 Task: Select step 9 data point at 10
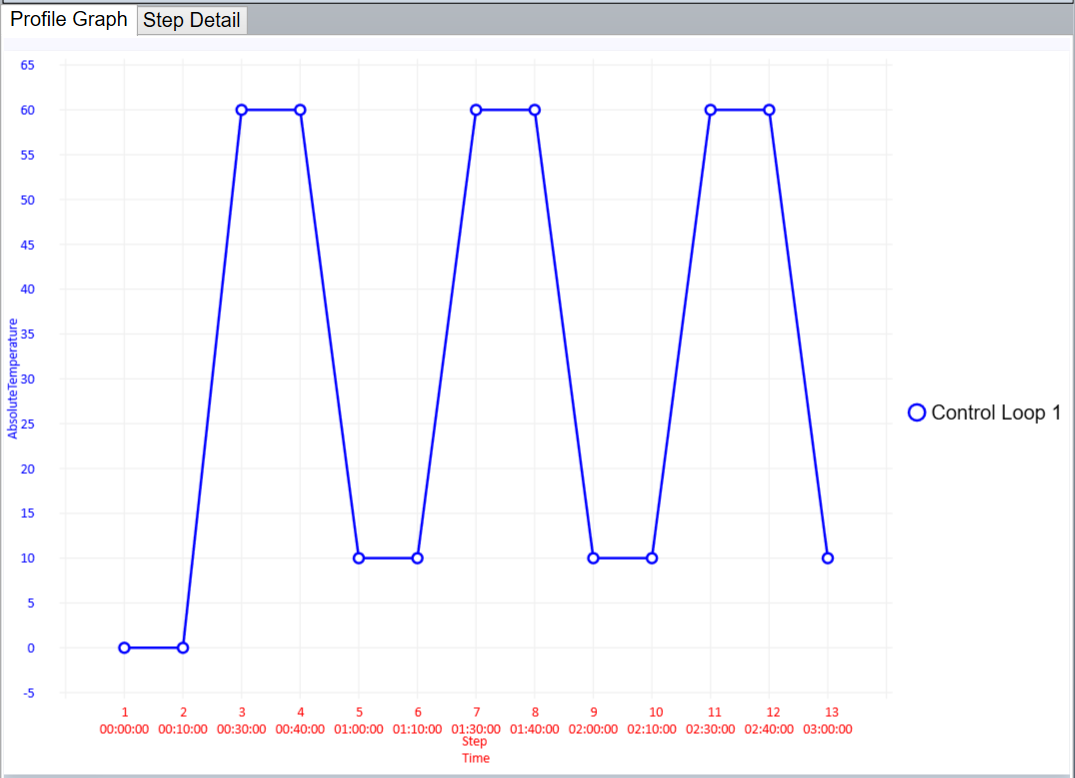593,558
